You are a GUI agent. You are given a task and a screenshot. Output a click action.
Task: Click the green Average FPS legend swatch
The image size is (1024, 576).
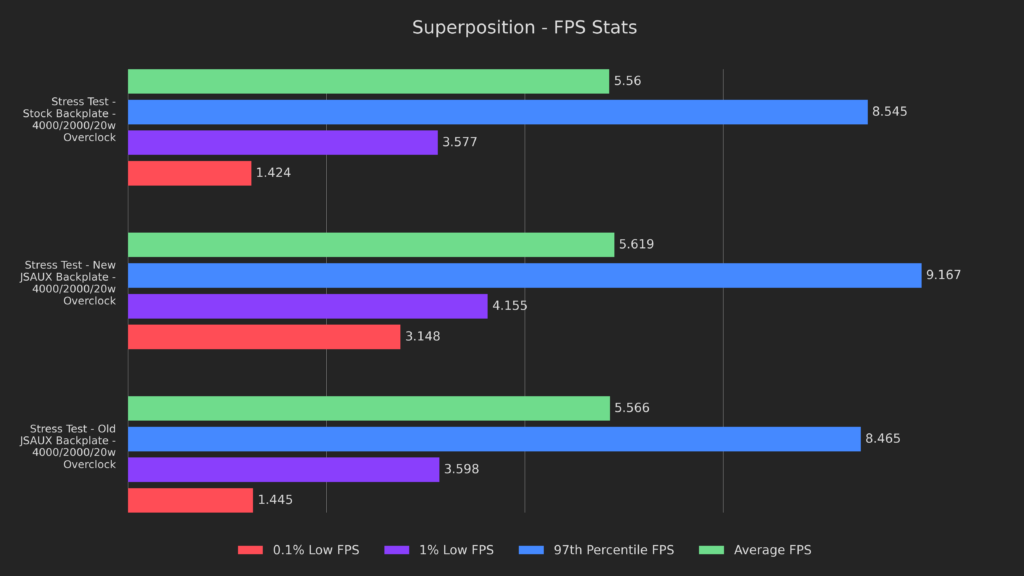(714, 550)
